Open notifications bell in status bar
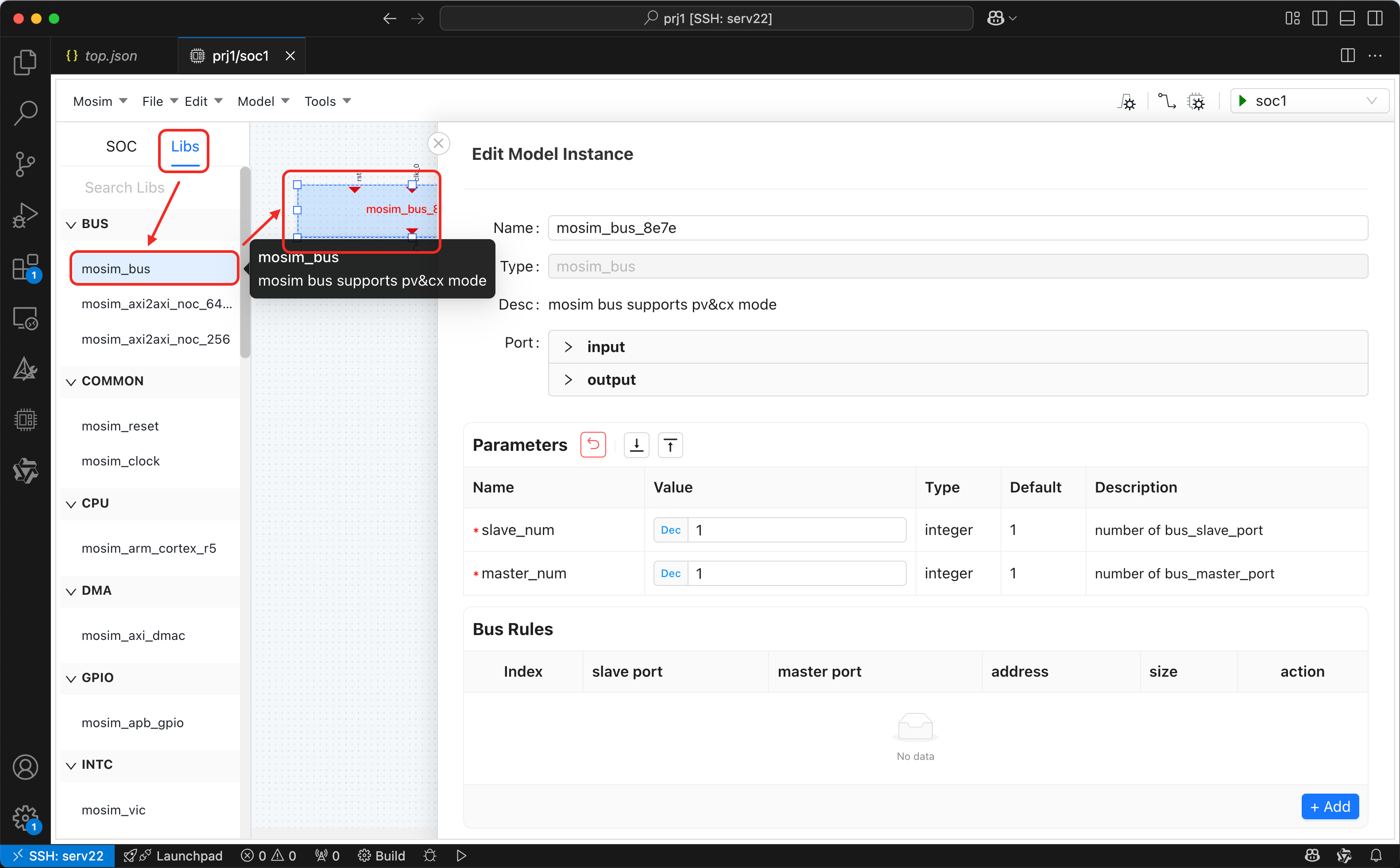 tap(1376, 855)
